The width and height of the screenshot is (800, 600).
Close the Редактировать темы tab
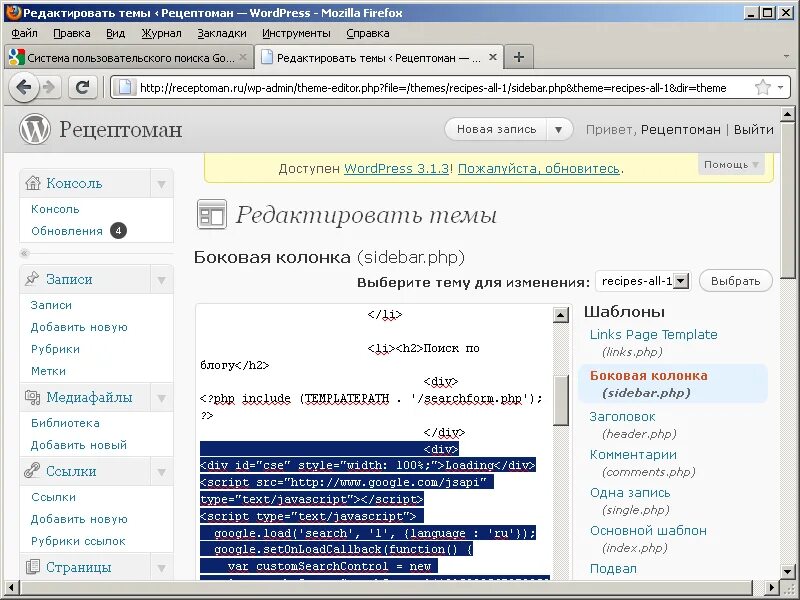(492, 57)
